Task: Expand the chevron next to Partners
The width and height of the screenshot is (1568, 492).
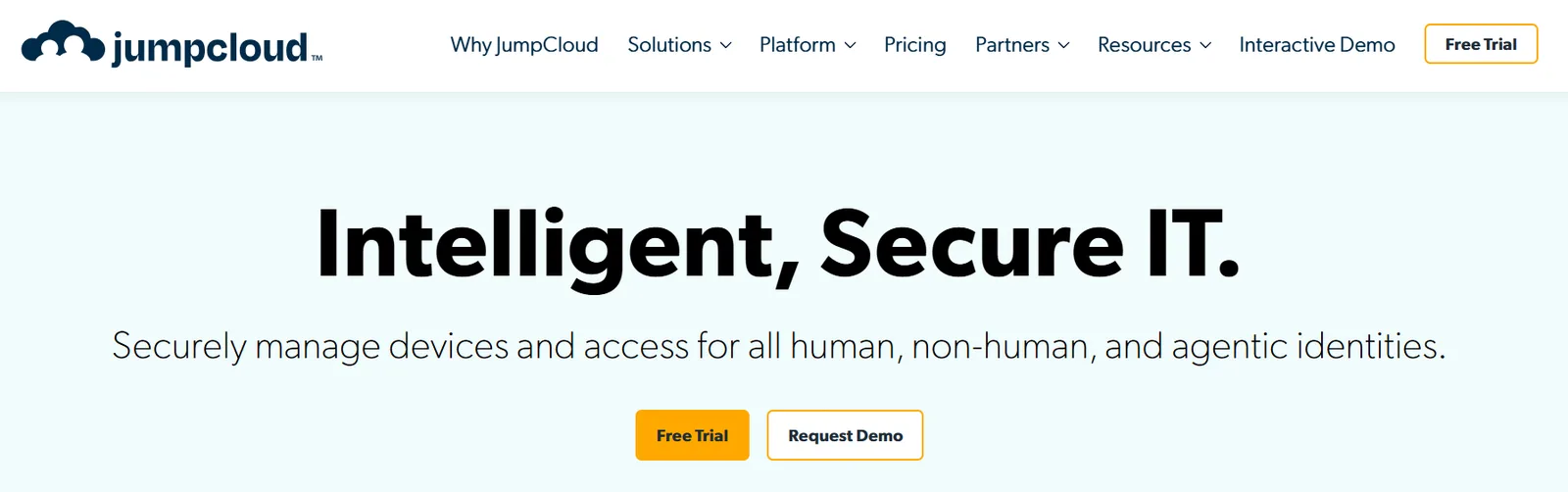Action: point(1063,46)
